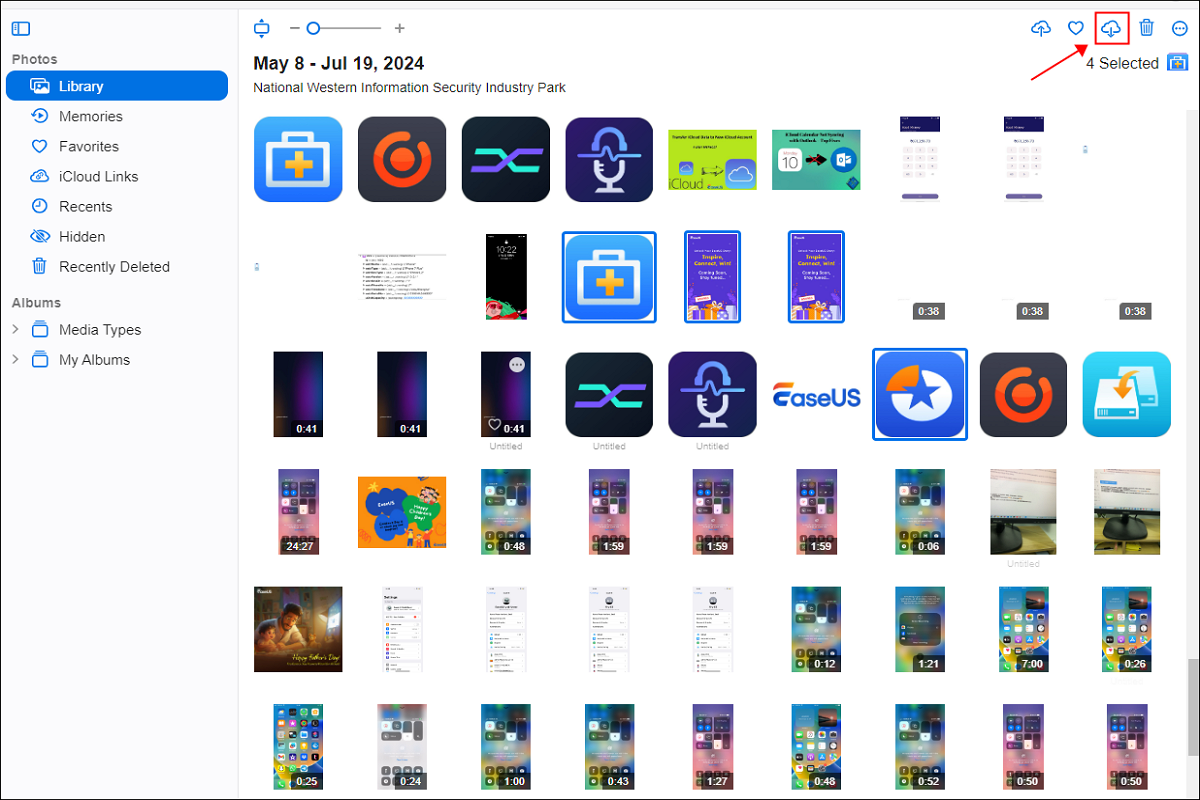The height and width of the screenshot is (800, 1200).
Task: Mark selected photos as favorite with heart icon
Action: (1076, 28)
